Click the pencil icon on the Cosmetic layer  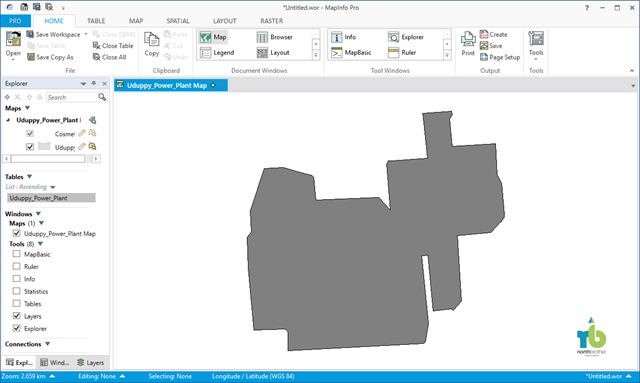[82, 133]
